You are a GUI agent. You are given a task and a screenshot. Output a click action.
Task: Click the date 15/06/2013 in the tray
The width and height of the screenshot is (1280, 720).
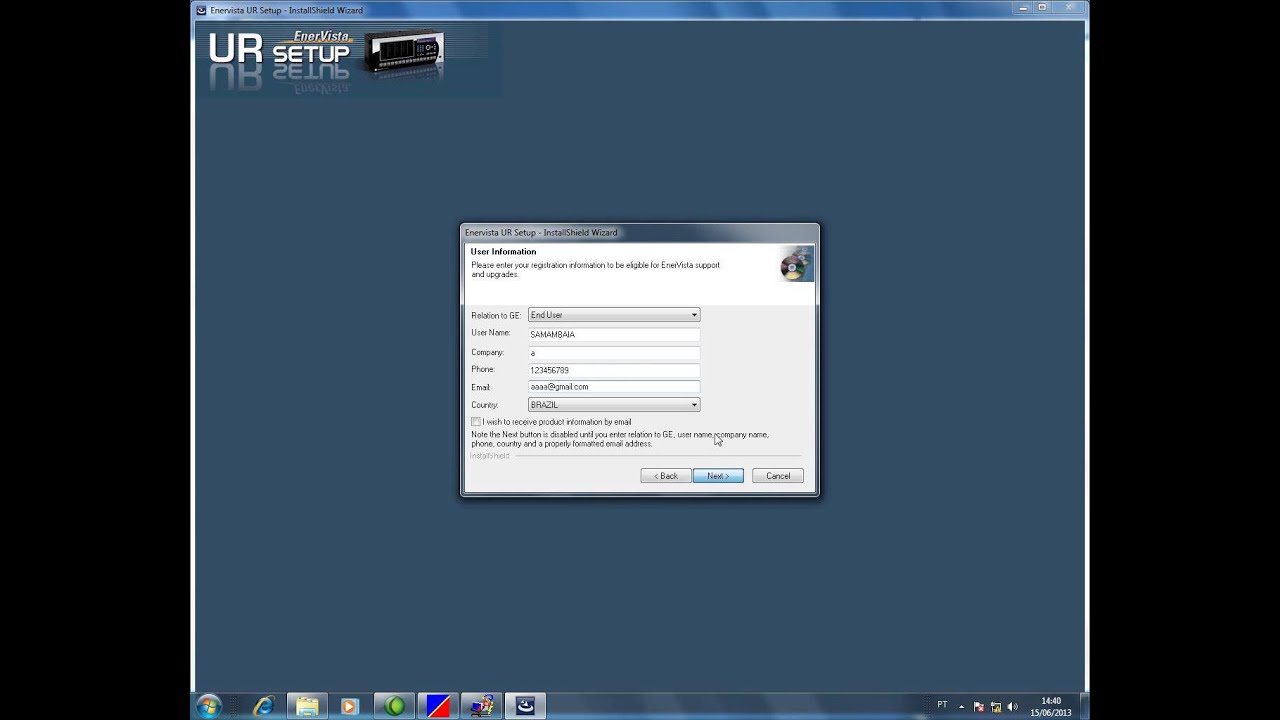coord(1051,712)
